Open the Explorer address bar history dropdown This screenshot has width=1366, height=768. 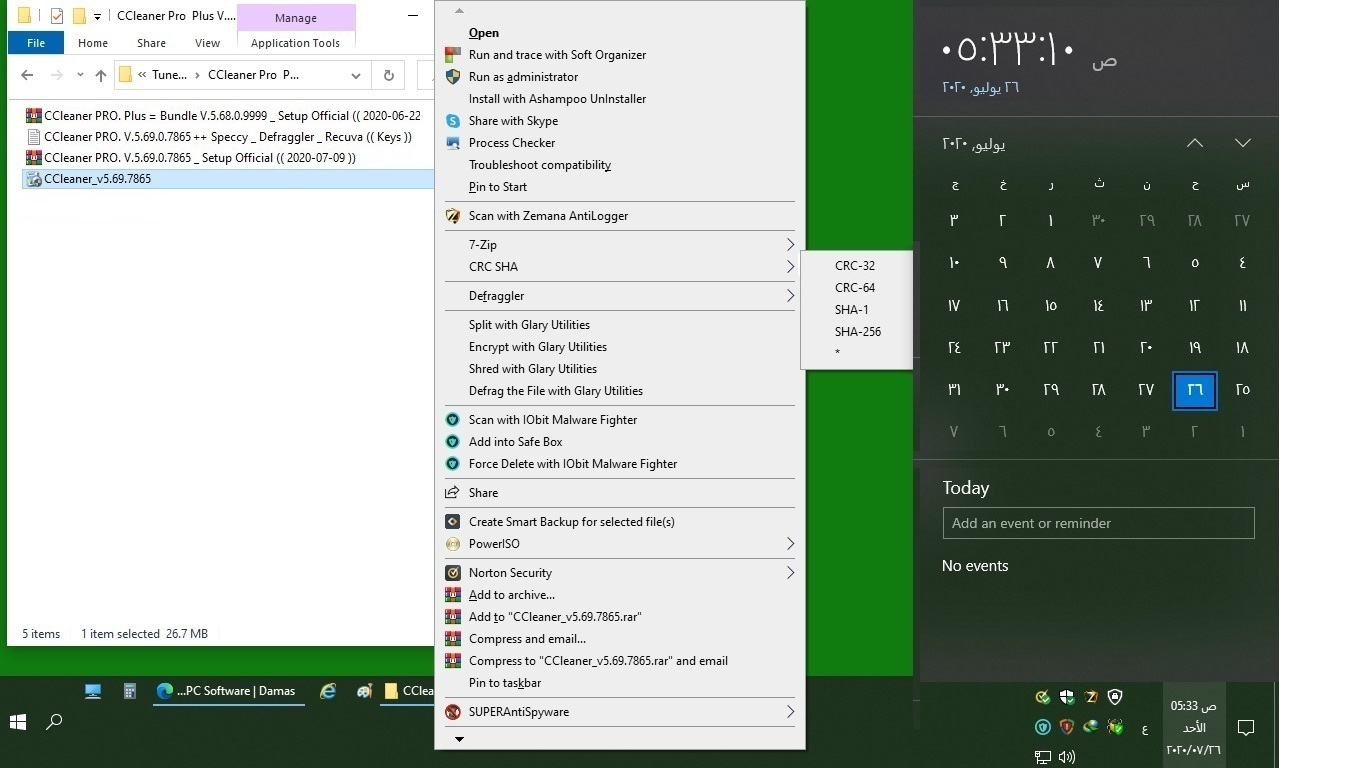click(356, 75)
